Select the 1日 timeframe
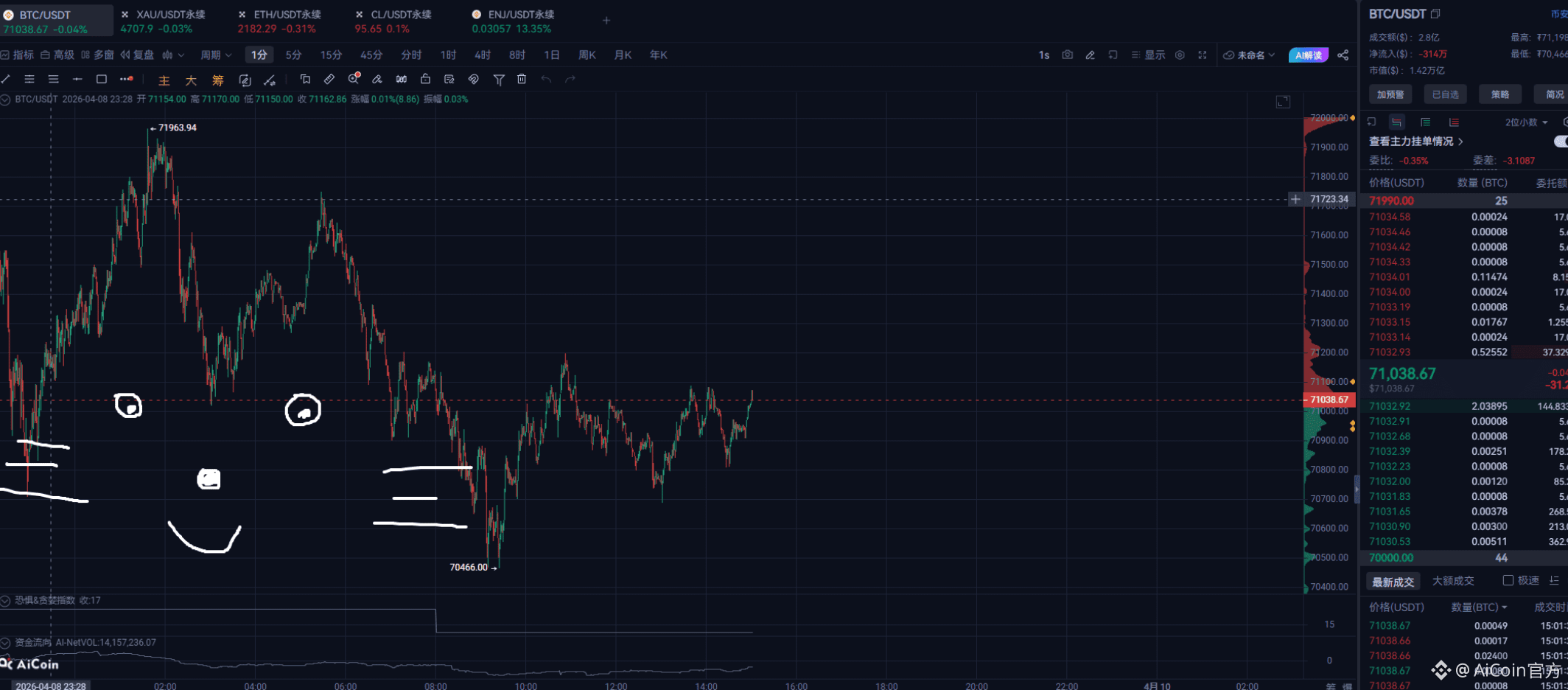 (x=551, y=55)
